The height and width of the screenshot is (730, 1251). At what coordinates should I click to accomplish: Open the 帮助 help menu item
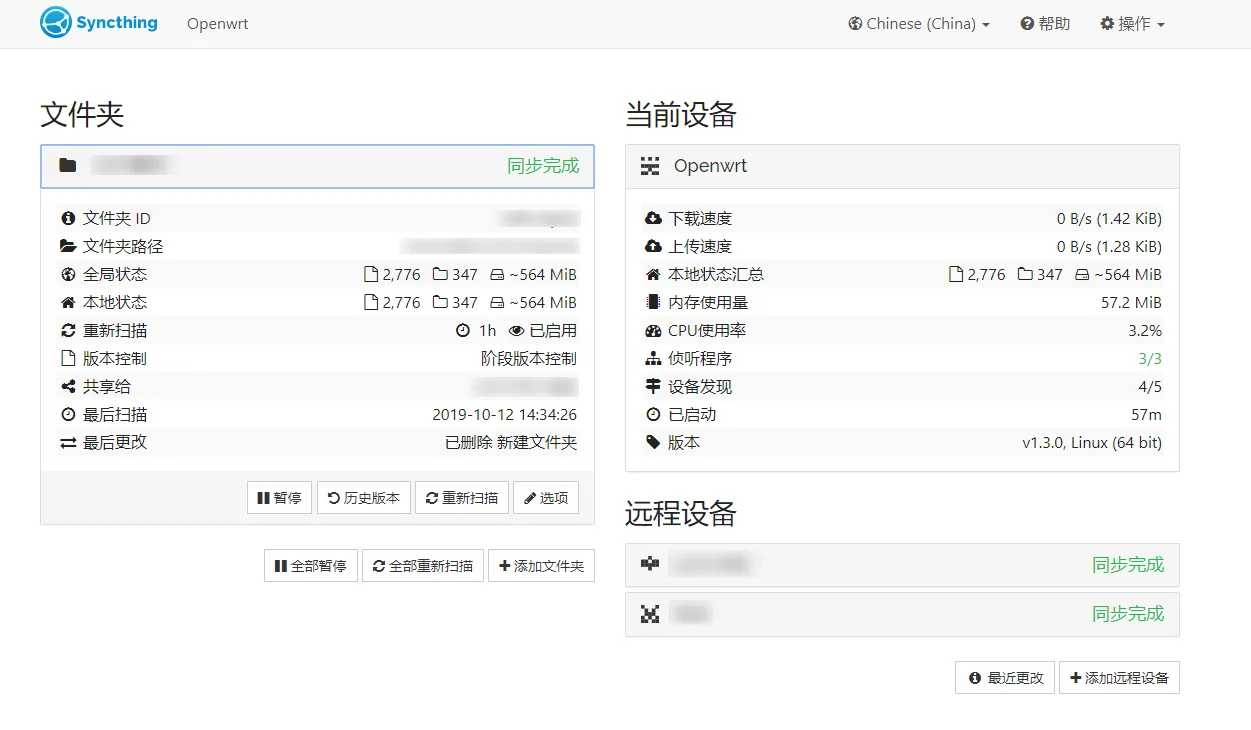(1045, 24)
